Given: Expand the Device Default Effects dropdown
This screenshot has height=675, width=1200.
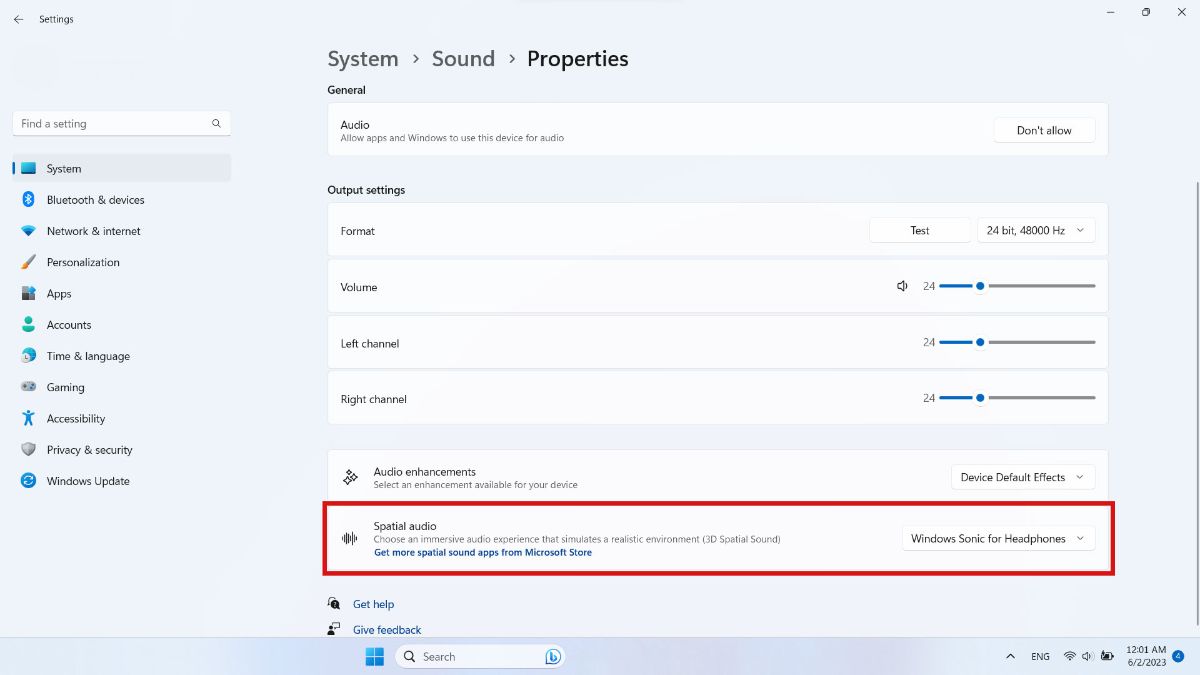Looking at the screenshot, I should 1023,477.
